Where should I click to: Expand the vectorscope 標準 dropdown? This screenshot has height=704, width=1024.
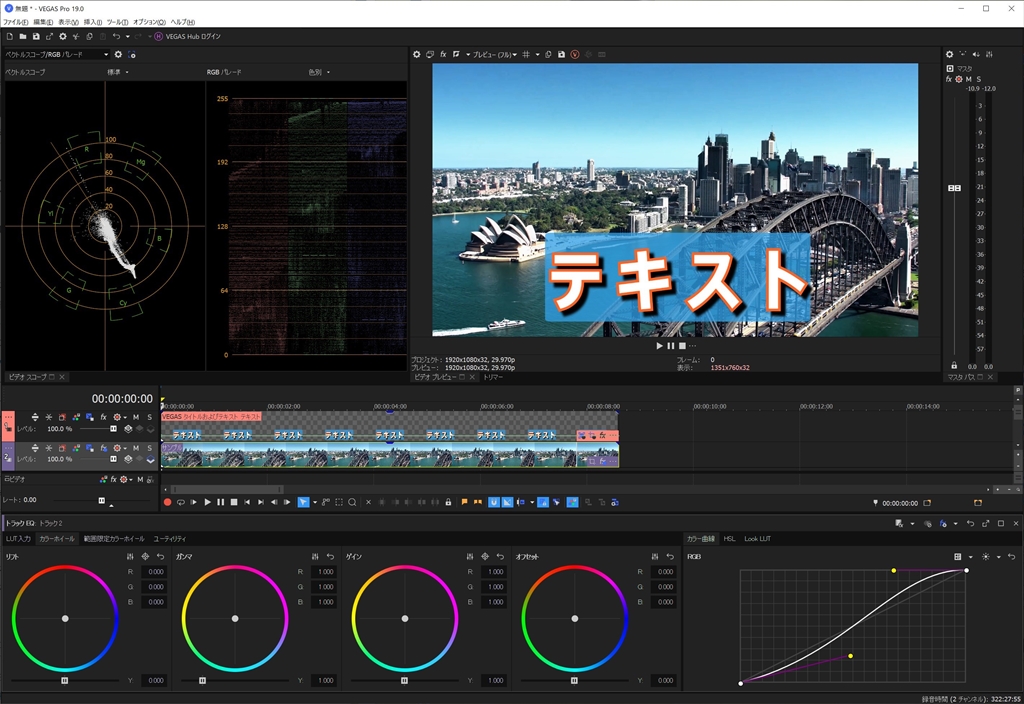pos(118,72)
